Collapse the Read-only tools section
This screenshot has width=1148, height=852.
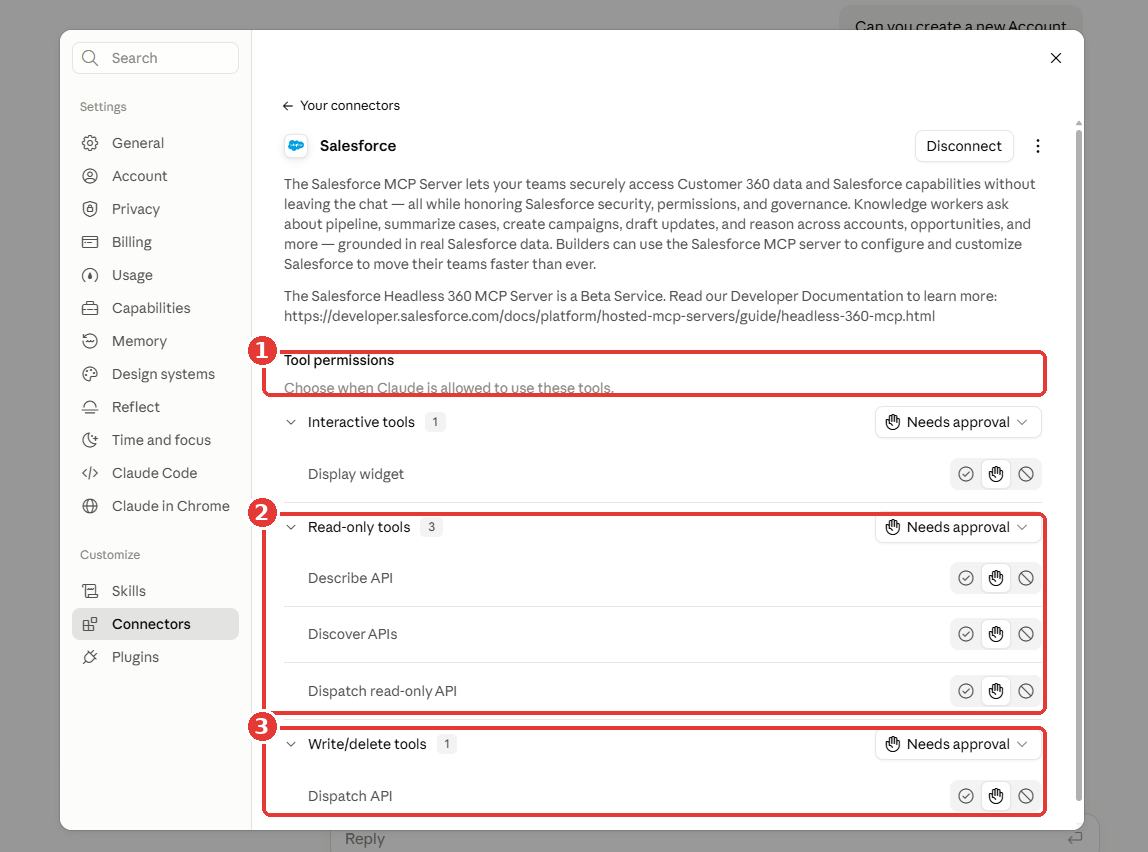point(291,527)
